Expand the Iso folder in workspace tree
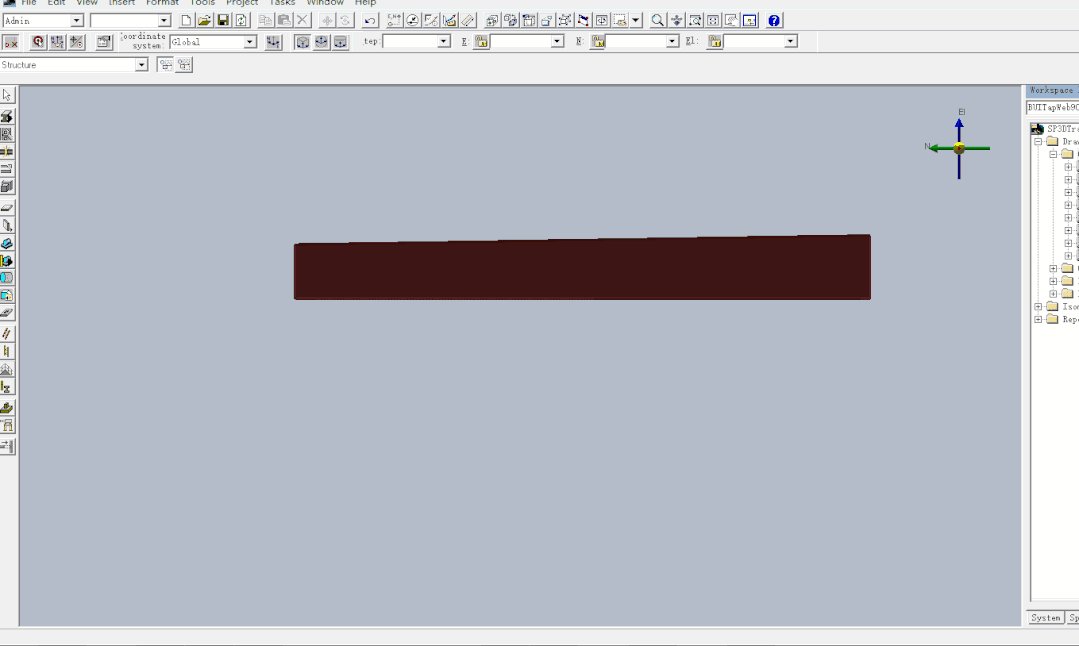The width and height of the screenshot is (1079, 646). tap(1038, 307)
